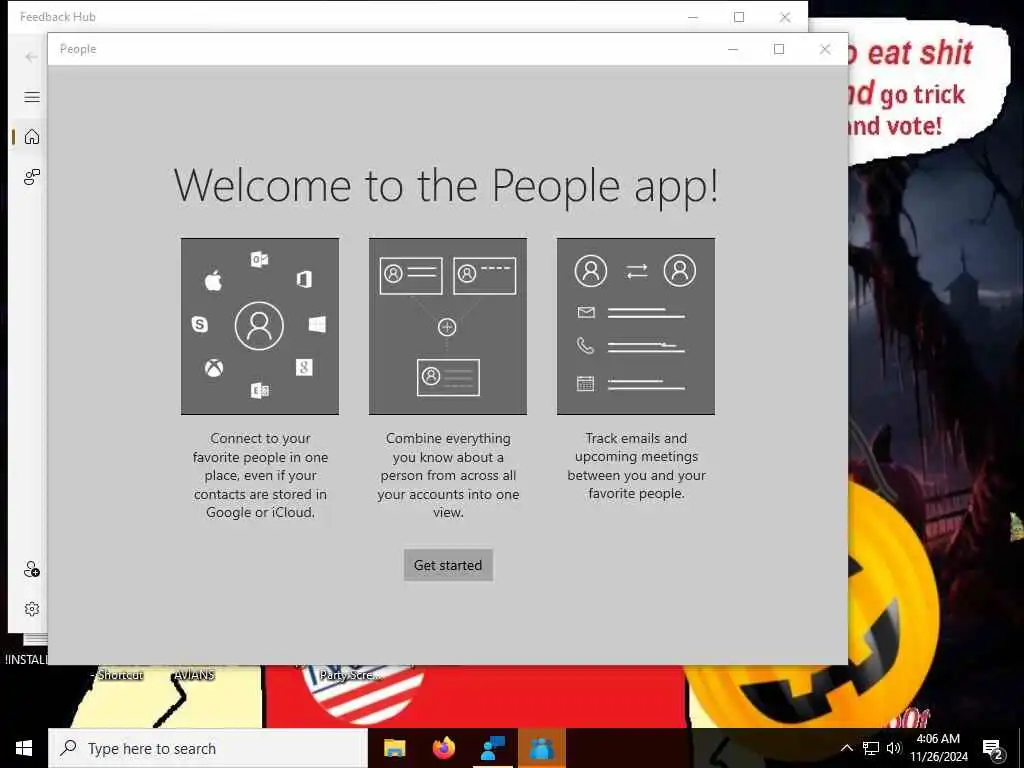Open Feedback Hub settings gear
This screenshot has width=1024, height=768.
coord(31,609)
